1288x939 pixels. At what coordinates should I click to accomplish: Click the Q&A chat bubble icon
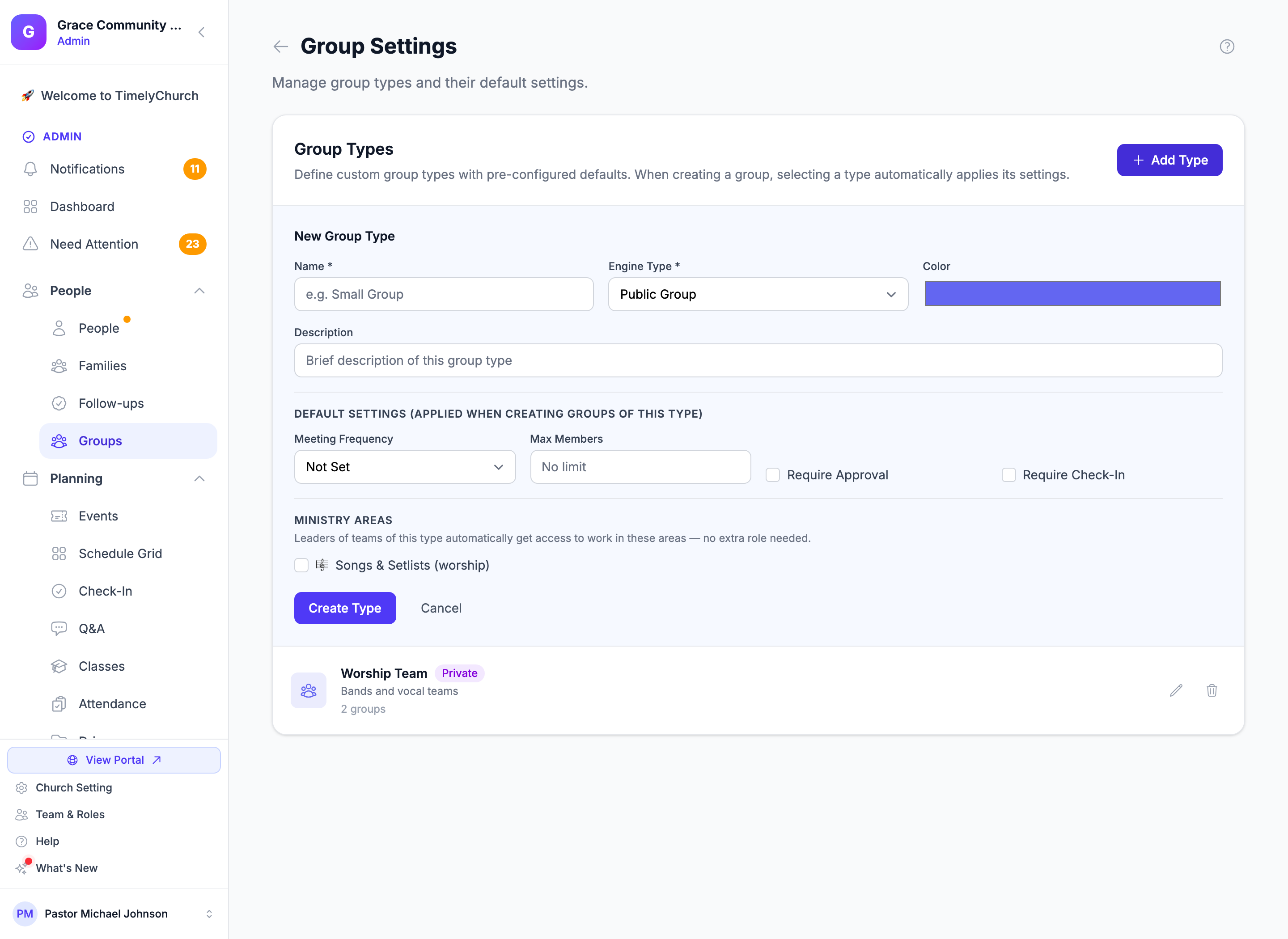pos(59,629)
